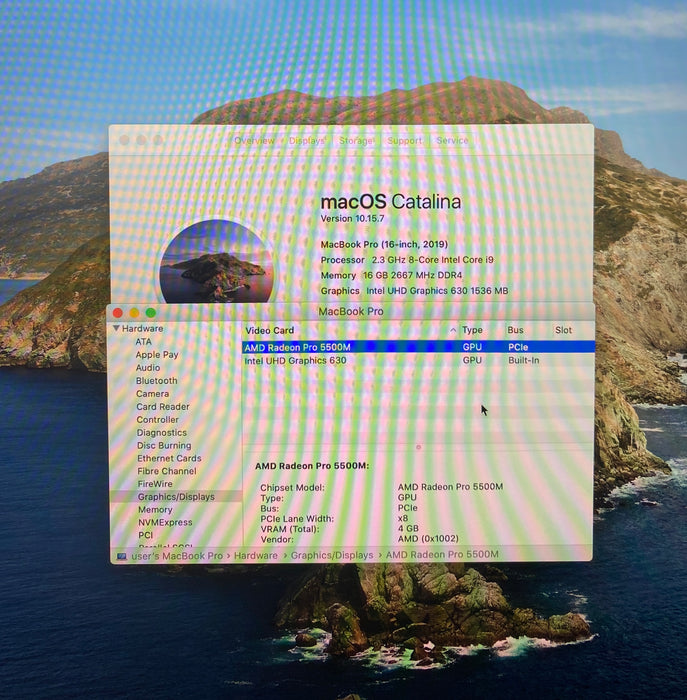Image resolution: width=687 pixels, height=700 pixels.
Task: Open the Service tab
Action: [x=452, y=141]
